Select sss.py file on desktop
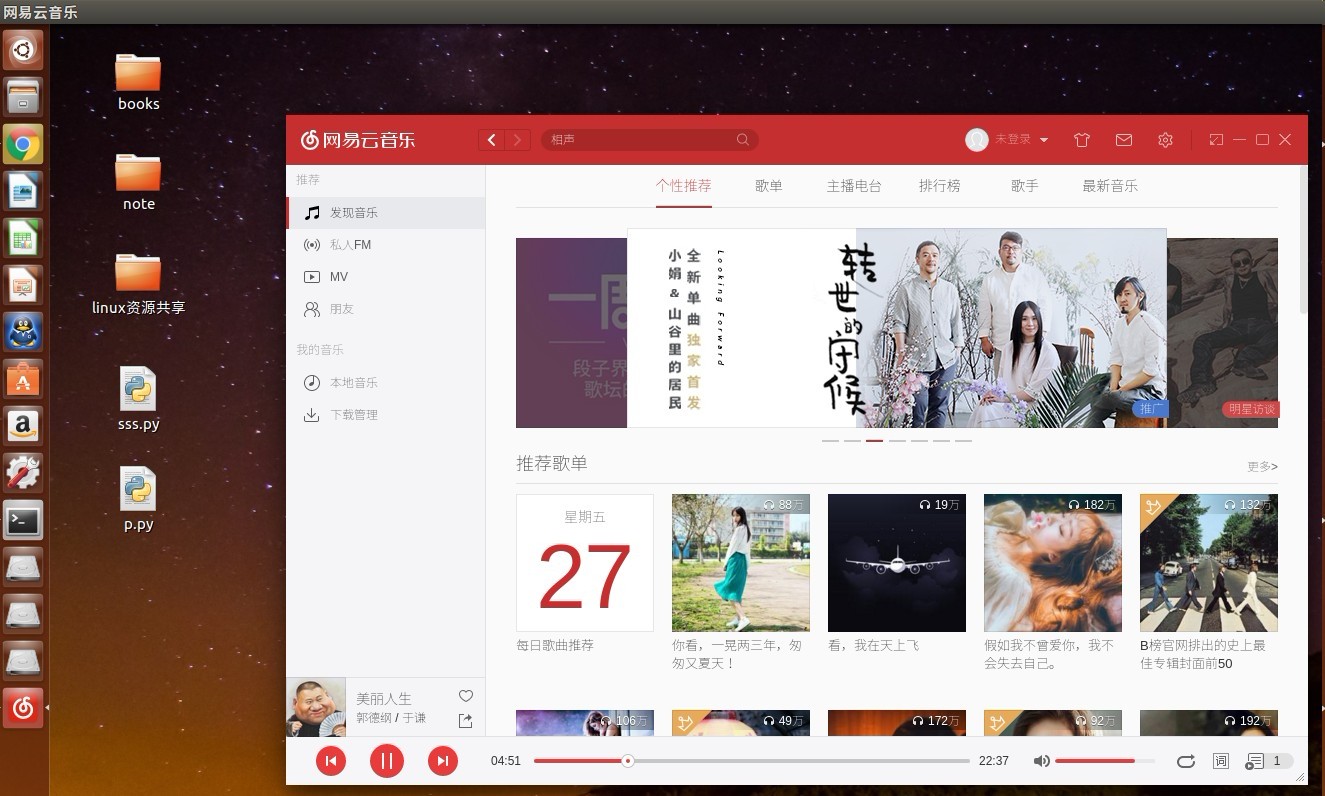The height and width of the screenshot is (796, 1325). tap(138, 398)
